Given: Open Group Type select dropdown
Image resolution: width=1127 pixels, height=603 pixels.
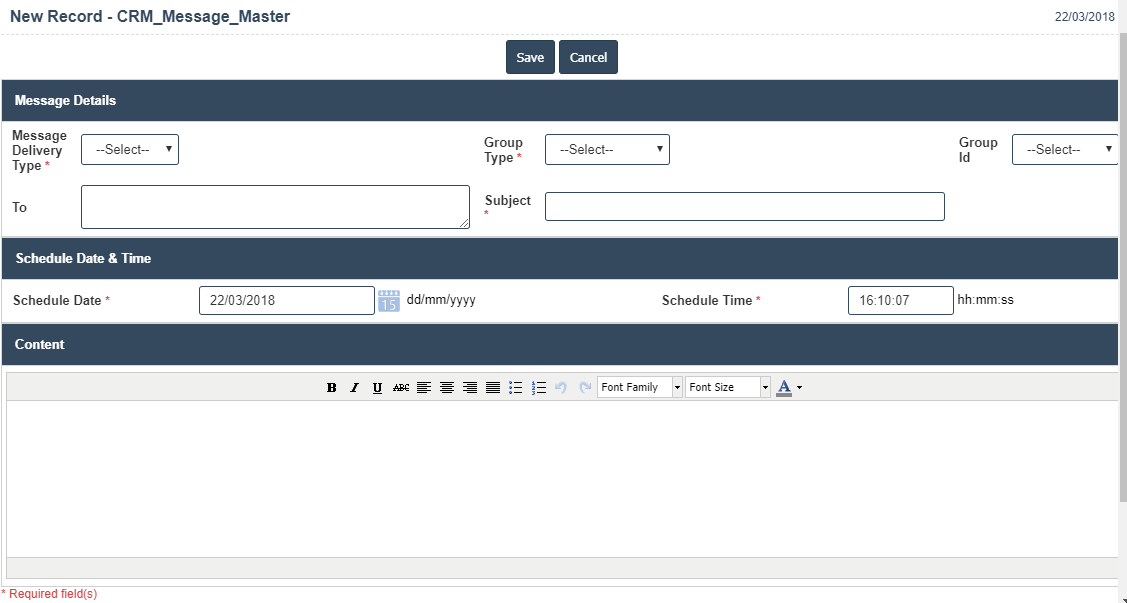Looking at the screenshot, I should [607, 149].
